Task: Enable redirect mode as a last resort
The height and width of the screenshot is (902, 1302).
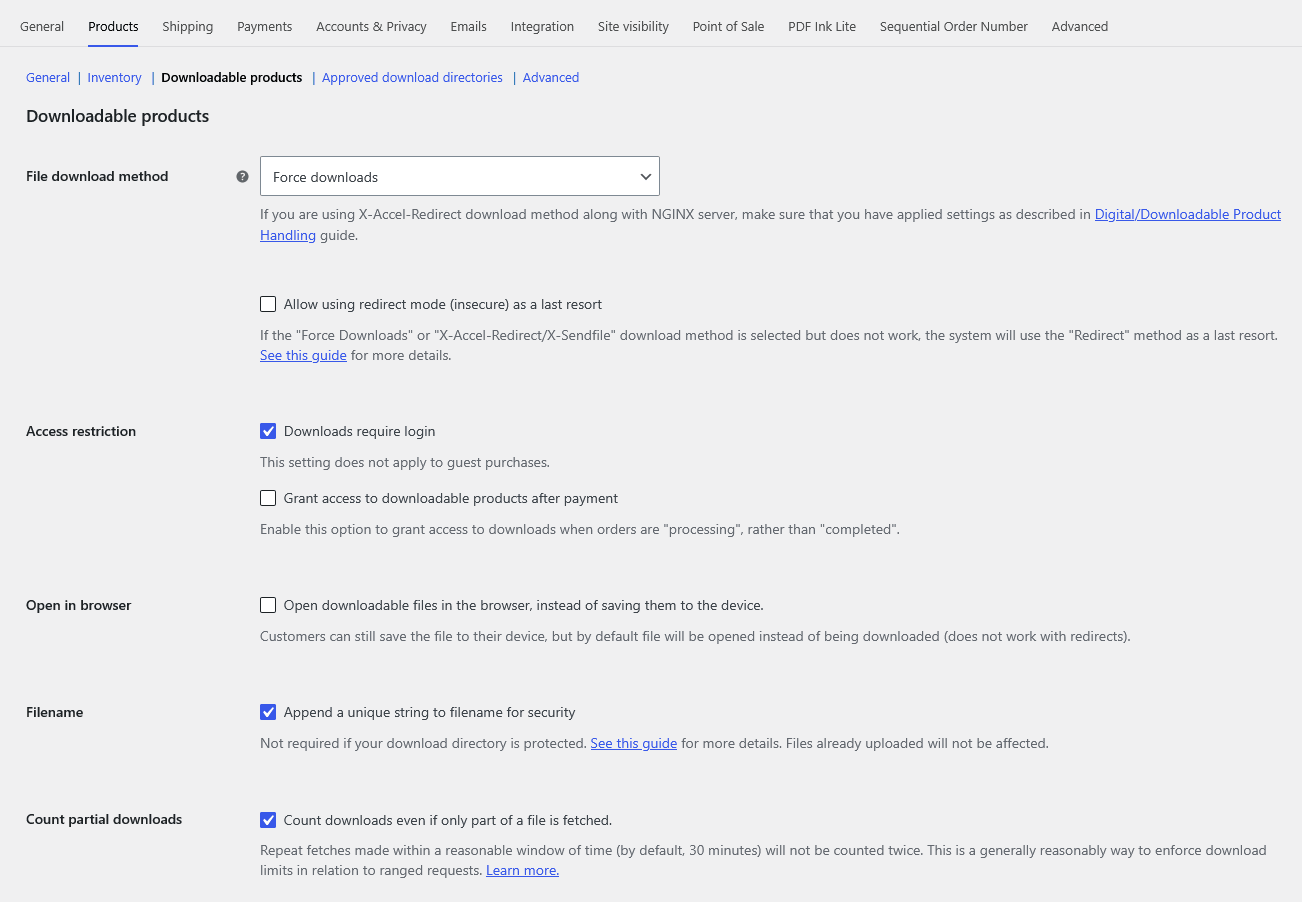Action: (268, 304)
